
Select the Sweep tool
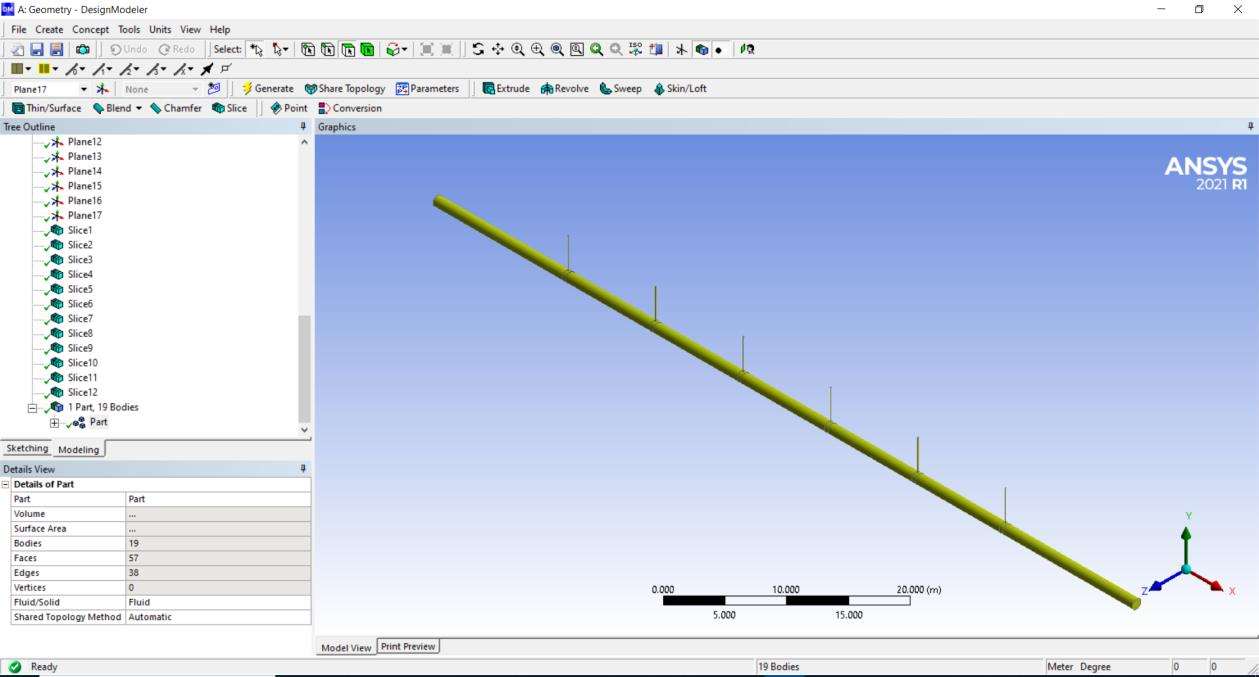point(620,89)
